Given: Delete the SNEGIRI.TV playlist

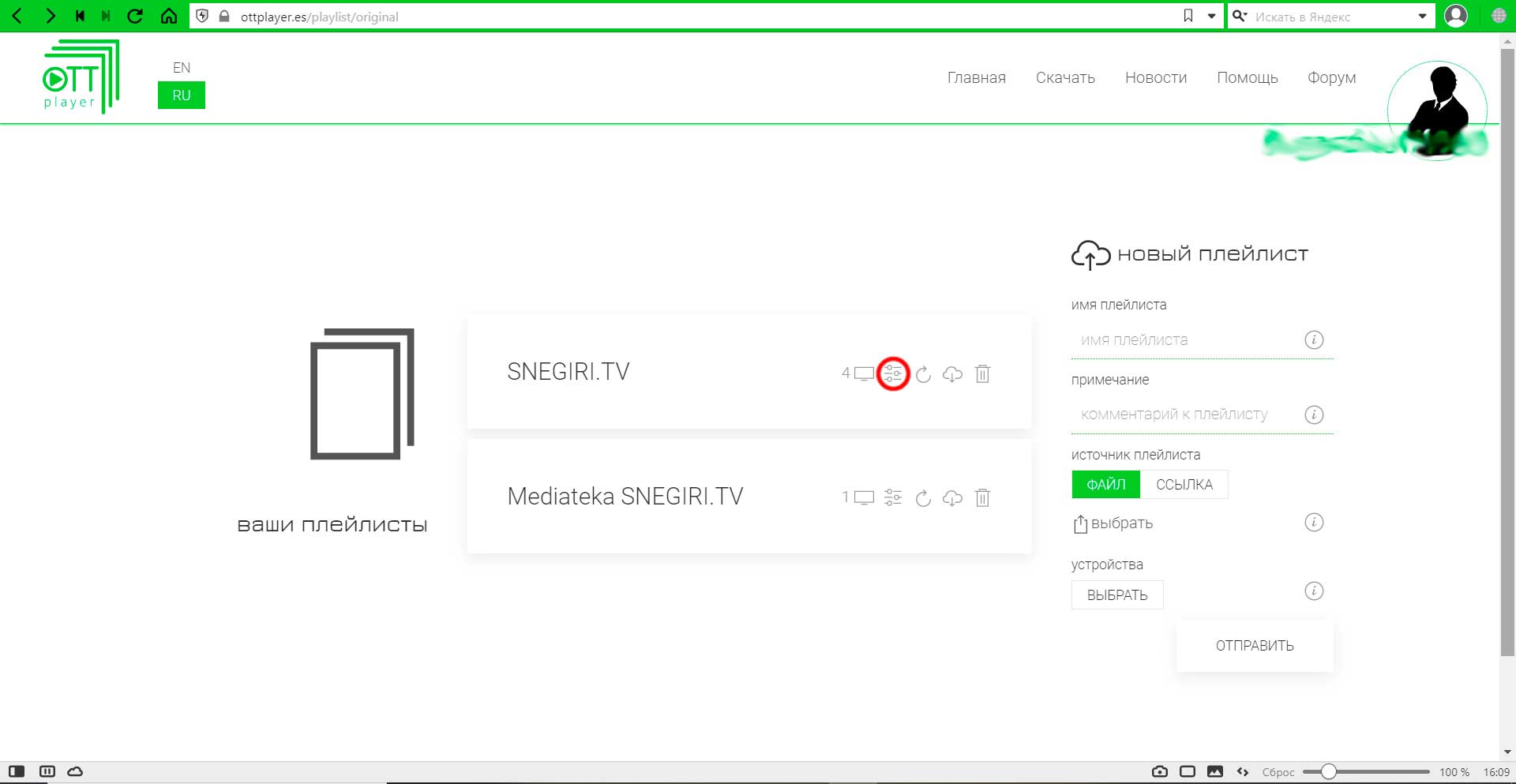Looking at the screenshot, I should tap(982, 374).
